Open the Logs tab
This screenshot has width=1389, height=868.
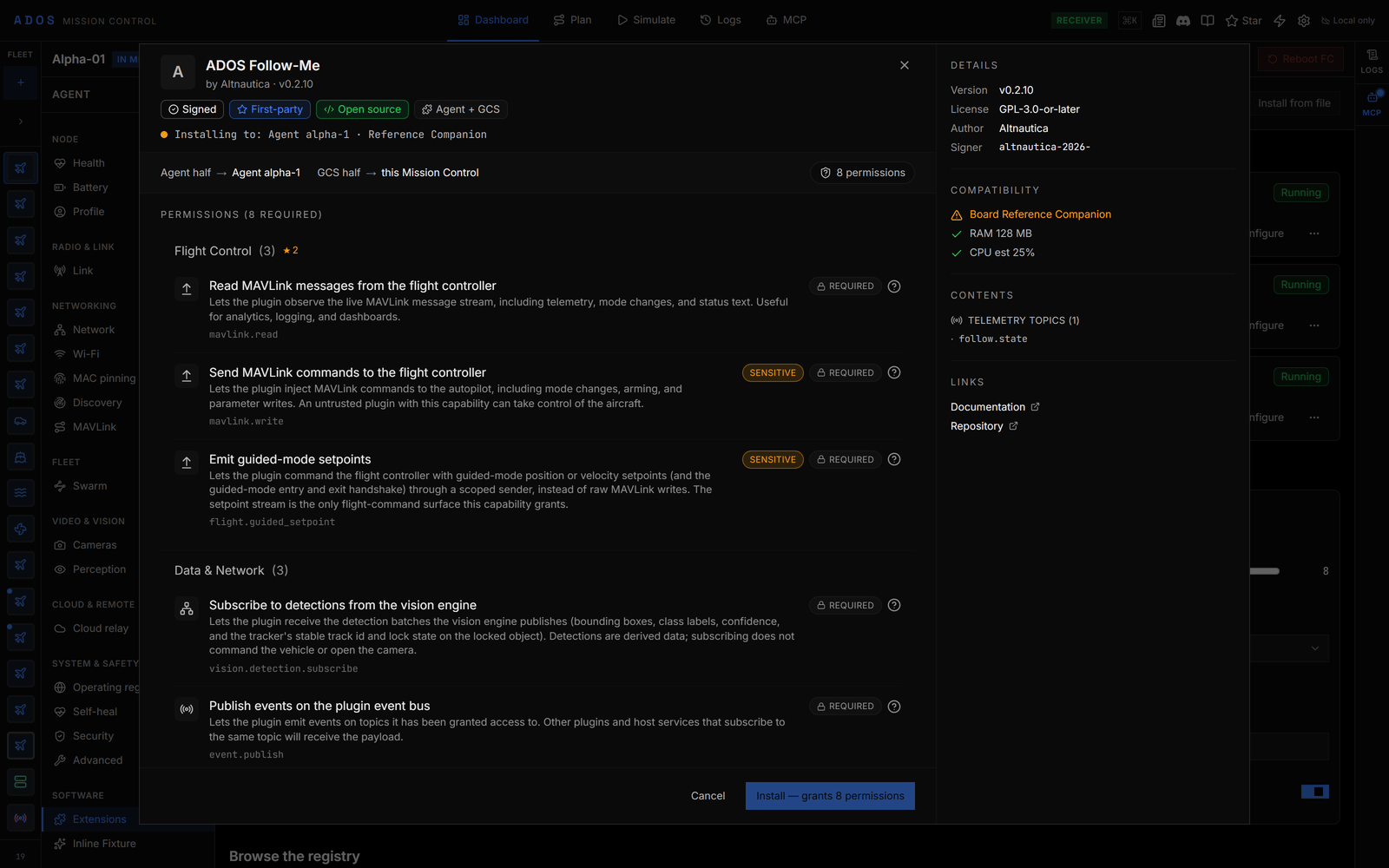click(x=721, y=20)
